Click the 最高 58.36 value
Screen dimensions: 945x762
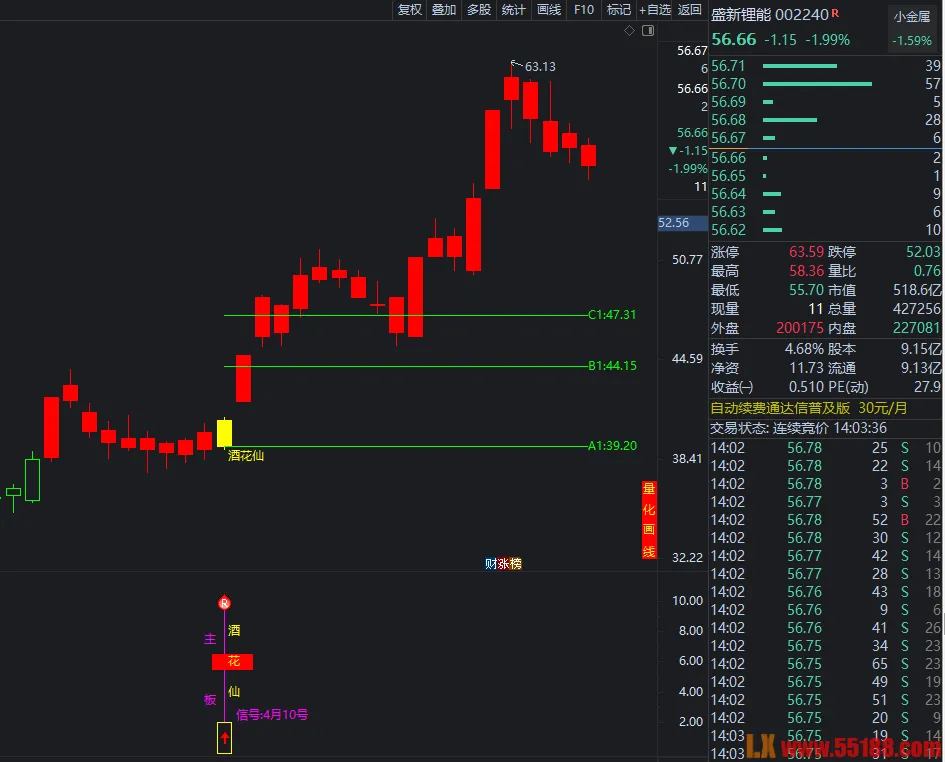pos(806,271)
